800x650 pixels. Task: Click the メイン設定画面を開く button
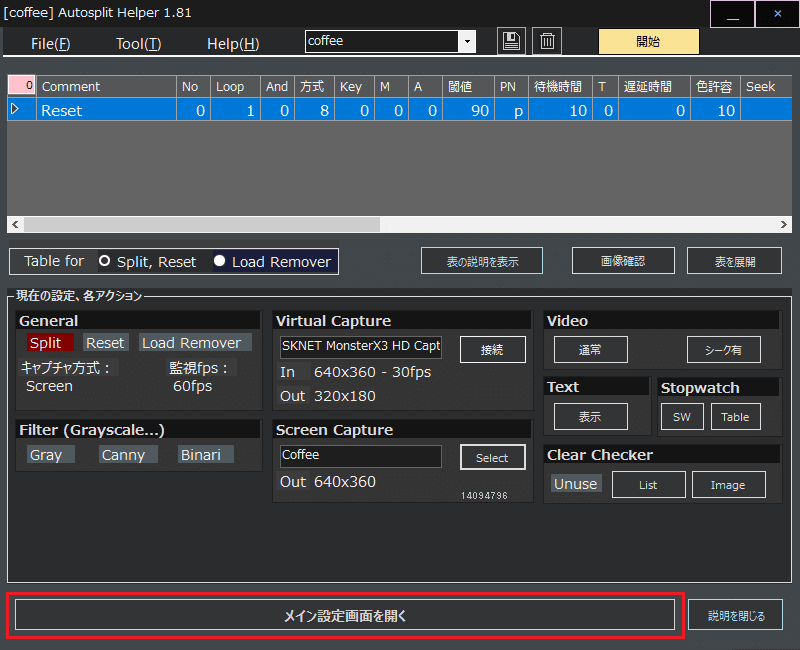coord(345,615)
